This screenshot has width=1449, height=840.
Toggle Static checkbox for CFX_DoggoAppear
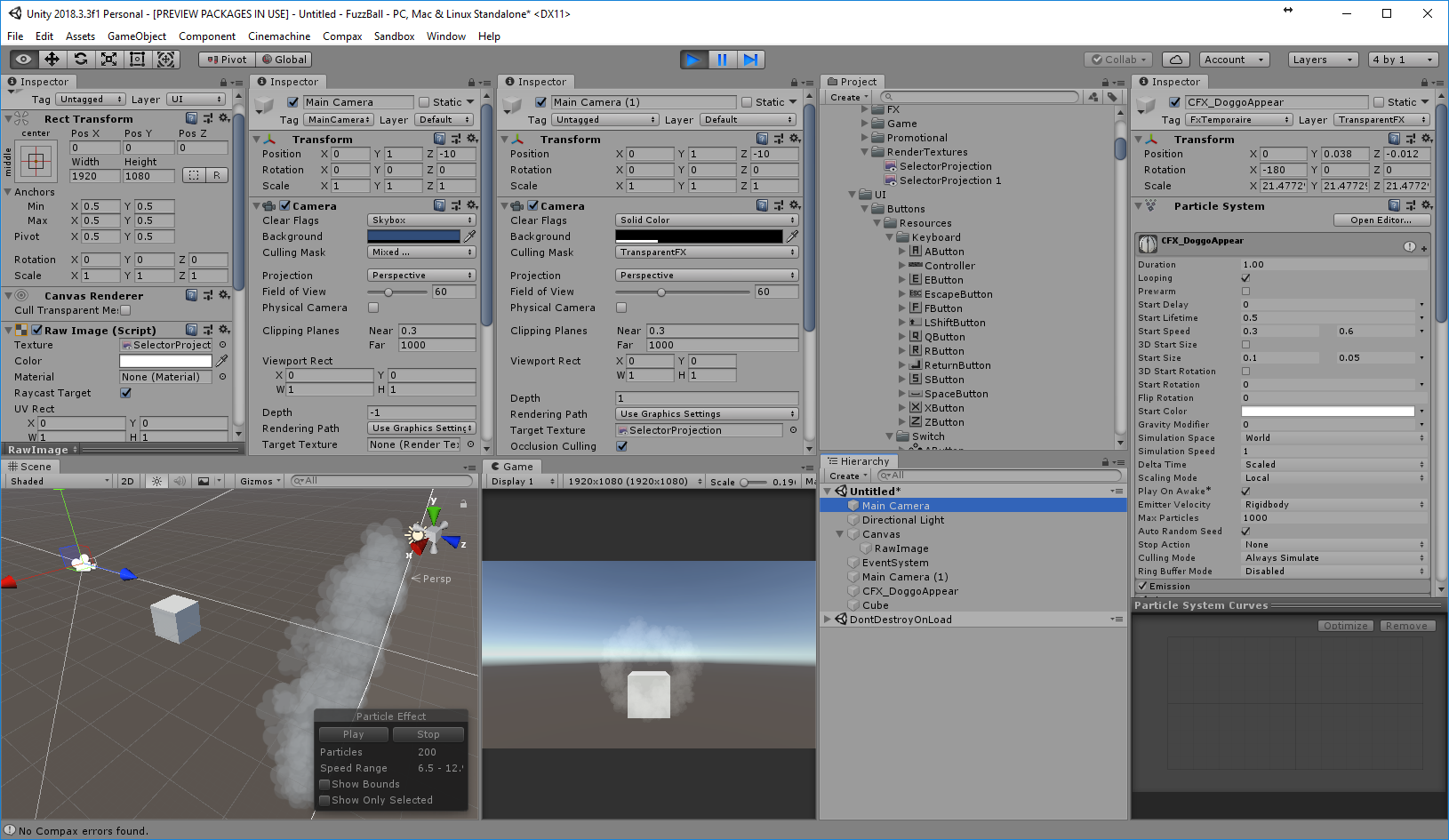[1379, 102]
